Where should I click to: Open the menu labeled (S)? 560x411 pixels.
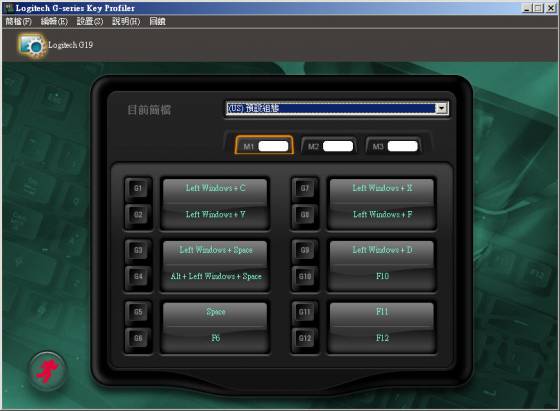pyautogui.click(x=90, y=22)
